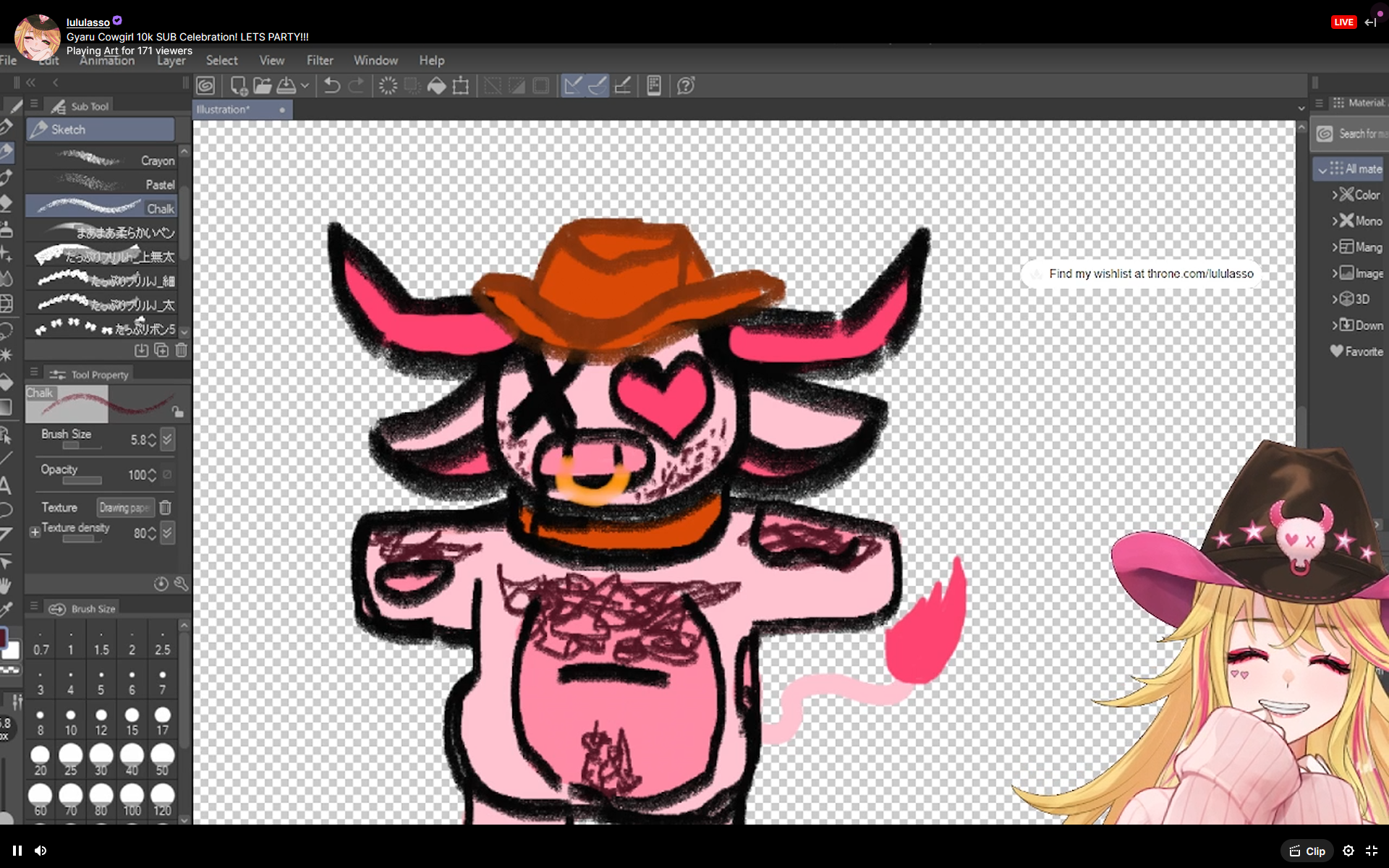The height and width of the screenshot is (868, 1389).
Task: Open Clip Studio help question icon
Action: (x=686, y=86)
